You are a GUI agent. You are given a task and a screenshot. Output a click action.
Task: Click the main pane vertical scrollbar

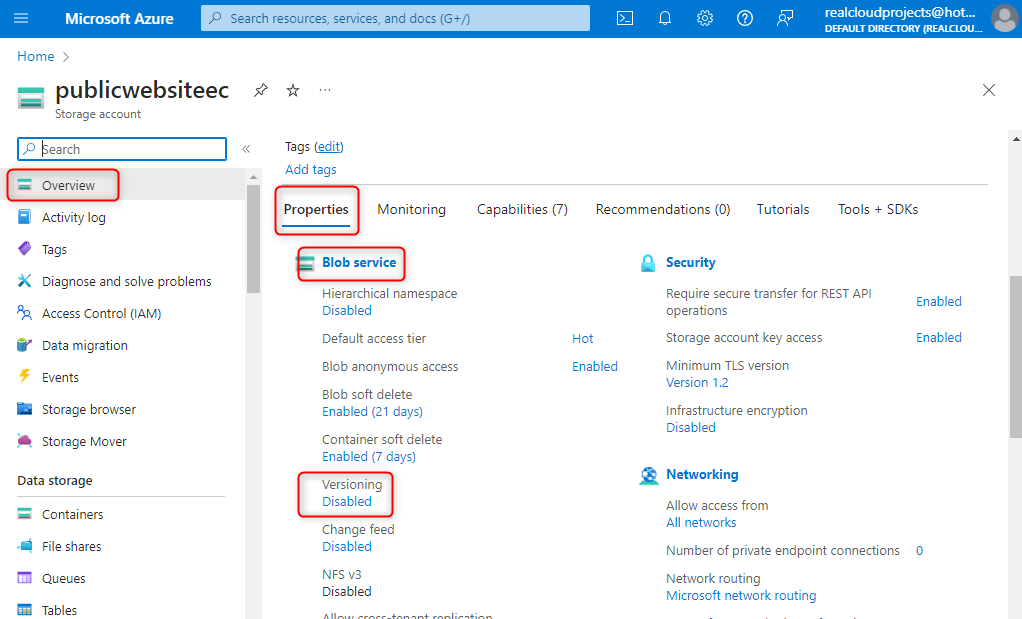point(1015,360)
